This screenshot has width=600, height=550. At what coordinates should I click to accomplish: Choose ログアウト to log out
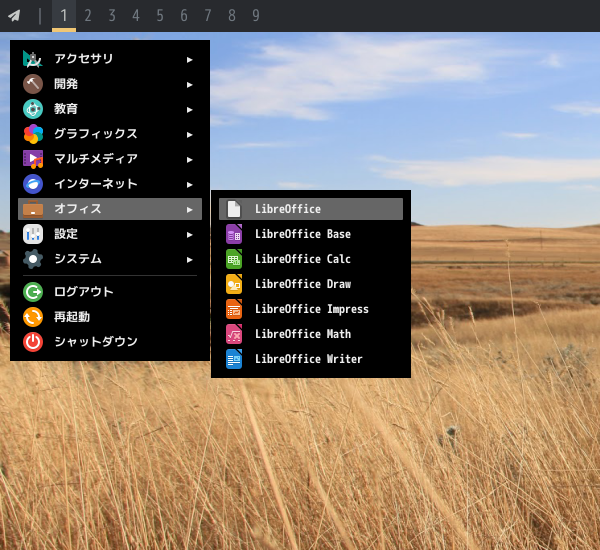pyautogui.click(x=84, y=292)
